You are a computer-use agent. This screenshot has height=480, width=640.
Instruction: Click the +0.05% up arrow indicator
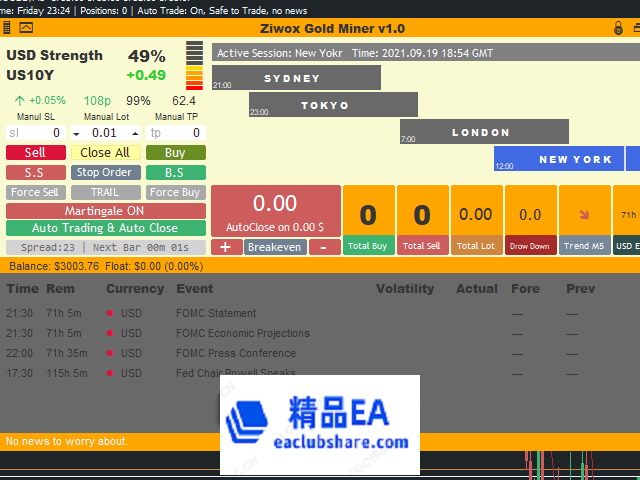20,100
